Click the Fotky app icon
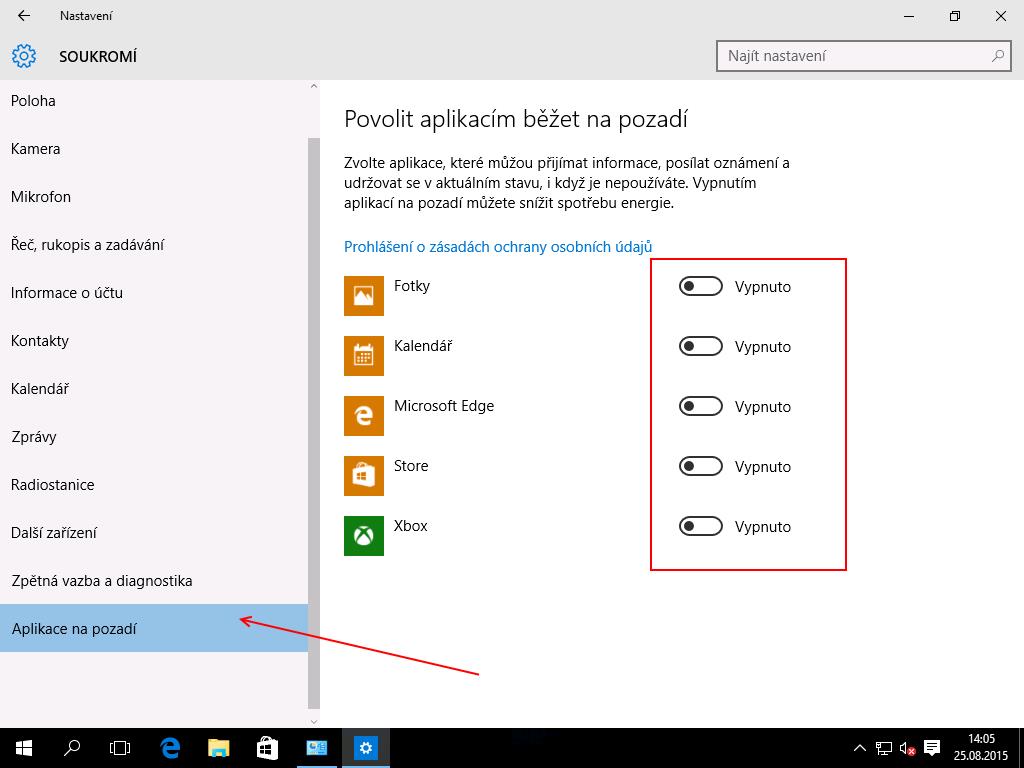This screenshot has width=1024, height=768. pos(364,296)
